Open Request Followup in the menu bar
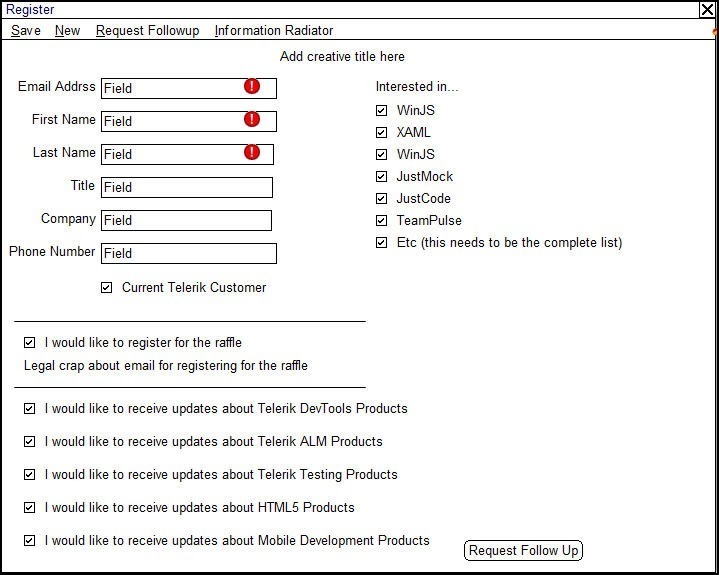This screenshot has width=719, height=575. pos(147,30)
